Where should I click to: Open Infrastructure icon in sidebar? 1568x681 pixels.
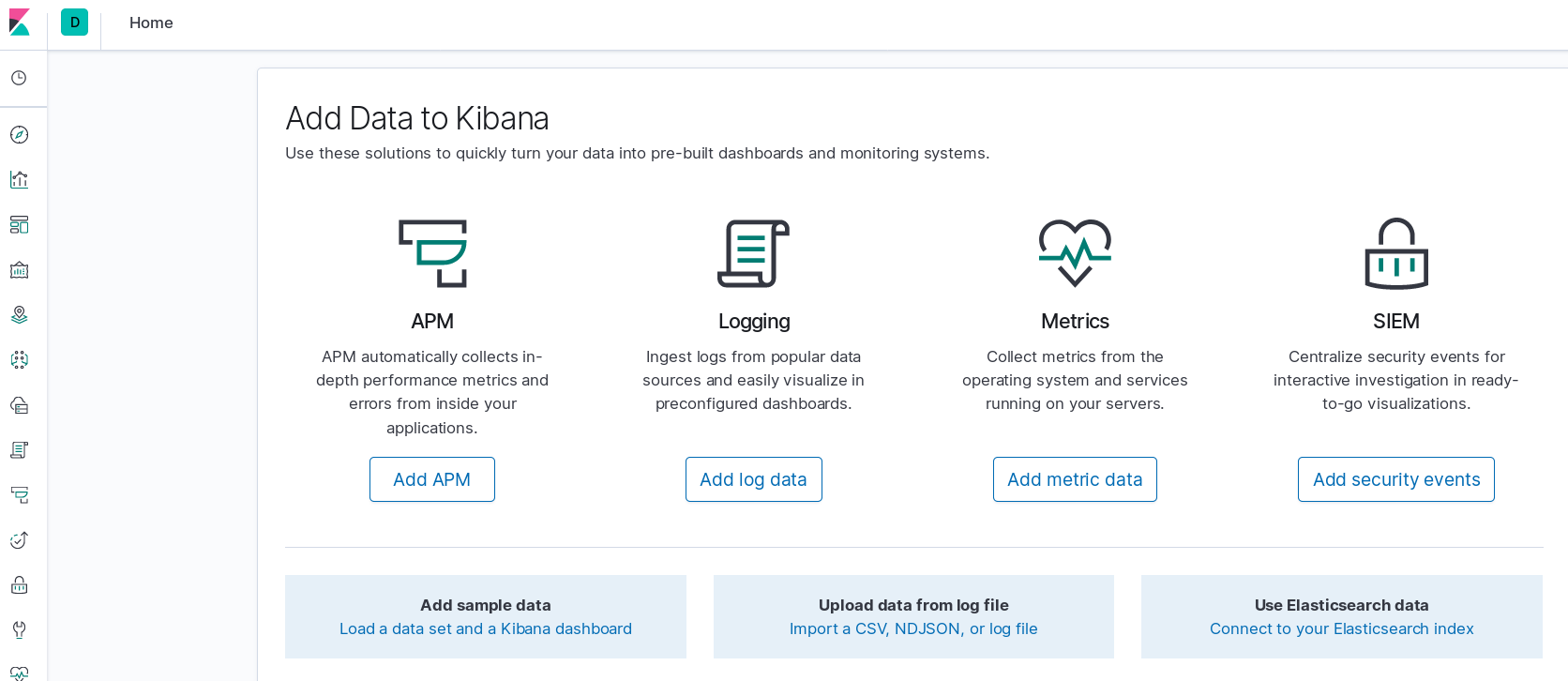click(19, 405)
